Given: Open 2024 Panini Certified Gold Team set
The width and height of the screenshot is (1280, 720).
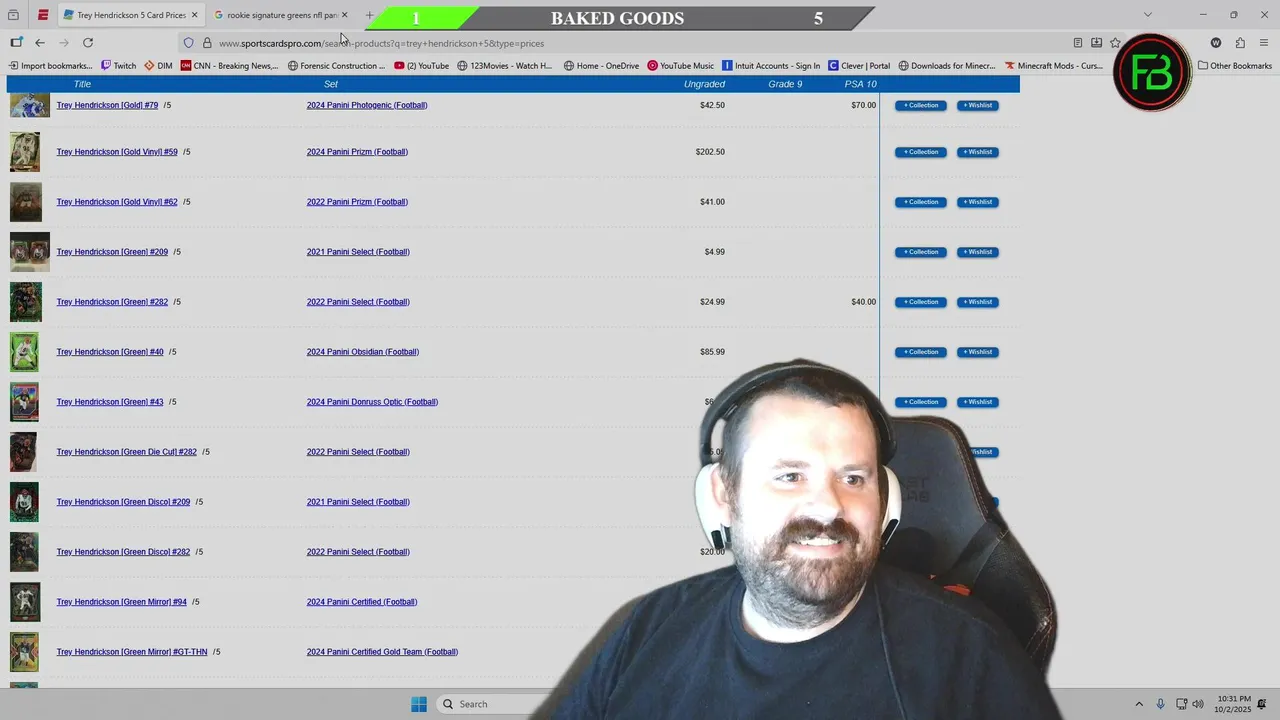Looking at the screenshot, I should (382, 652).
